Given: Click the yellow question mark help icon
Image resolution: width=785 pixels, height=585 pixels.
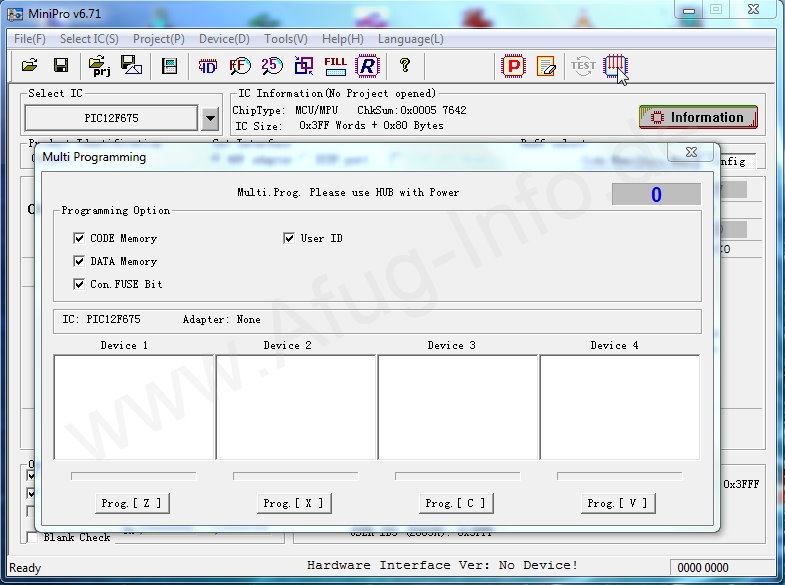Looking at the screenshot, I should [405, 65].
